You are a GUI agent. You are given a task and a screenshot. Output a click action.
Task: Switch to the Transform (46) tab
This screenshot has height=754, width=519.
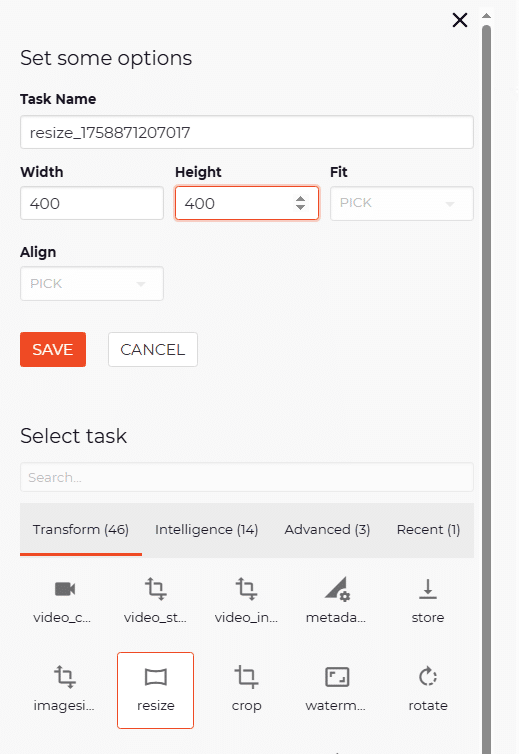pyautogui.click(x=81, y=529)
